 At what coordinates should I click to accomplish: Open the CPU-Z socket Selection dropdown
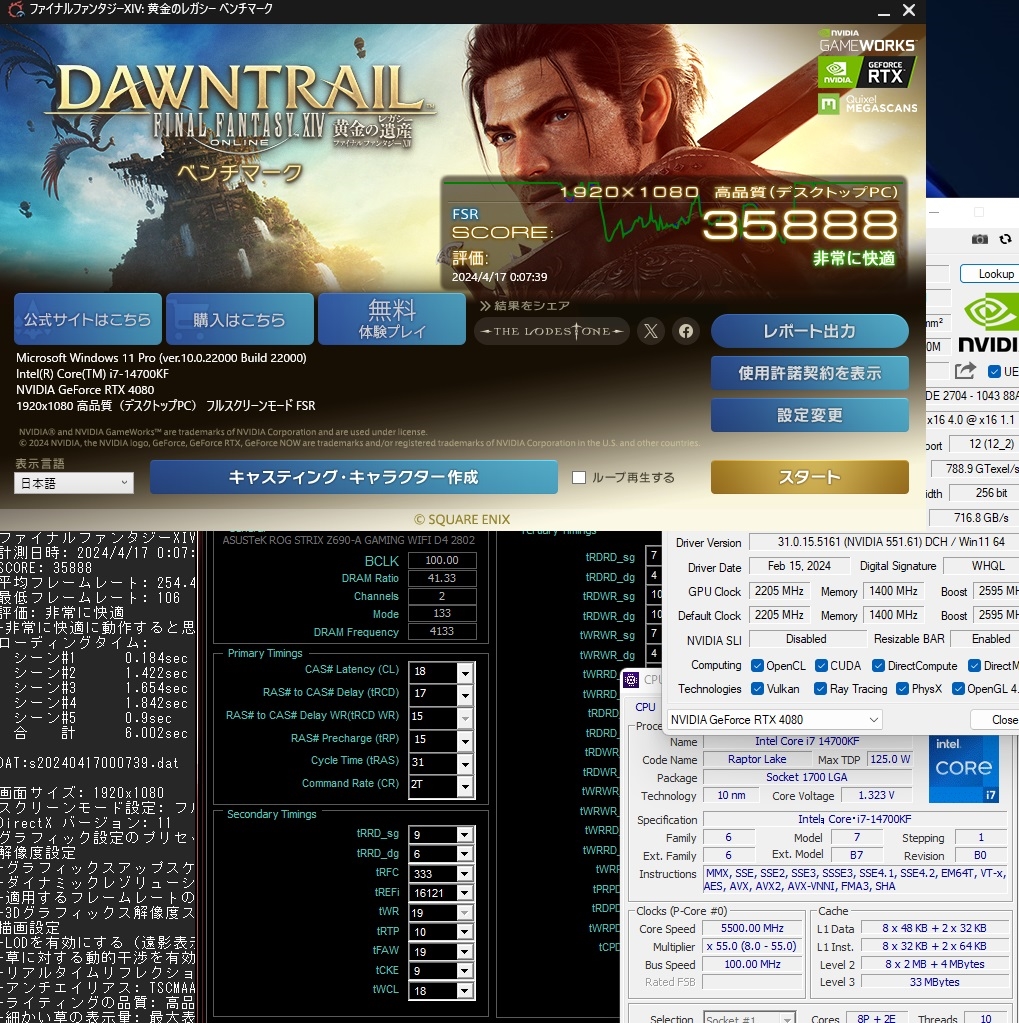(x=750, y=1018)
